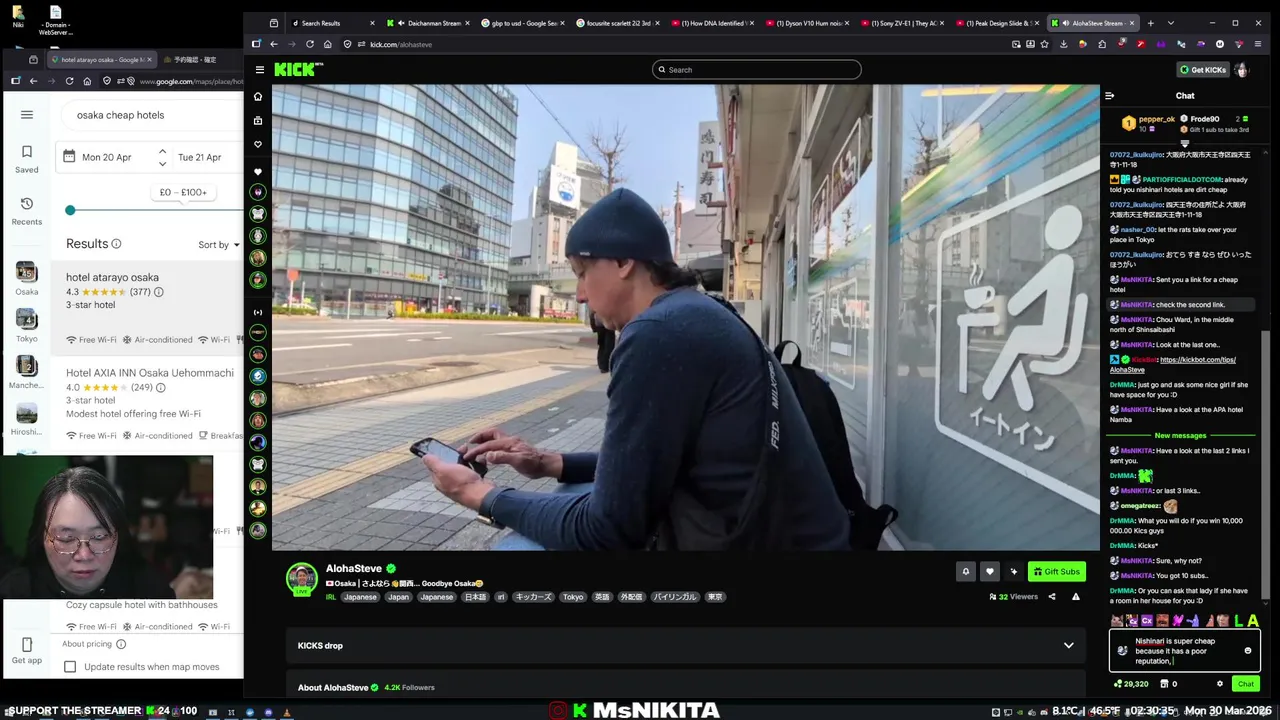The width and height of the screenshot is (1280, 720).
Task: Switch to the Search Results tab
Action: click(330, 23)
